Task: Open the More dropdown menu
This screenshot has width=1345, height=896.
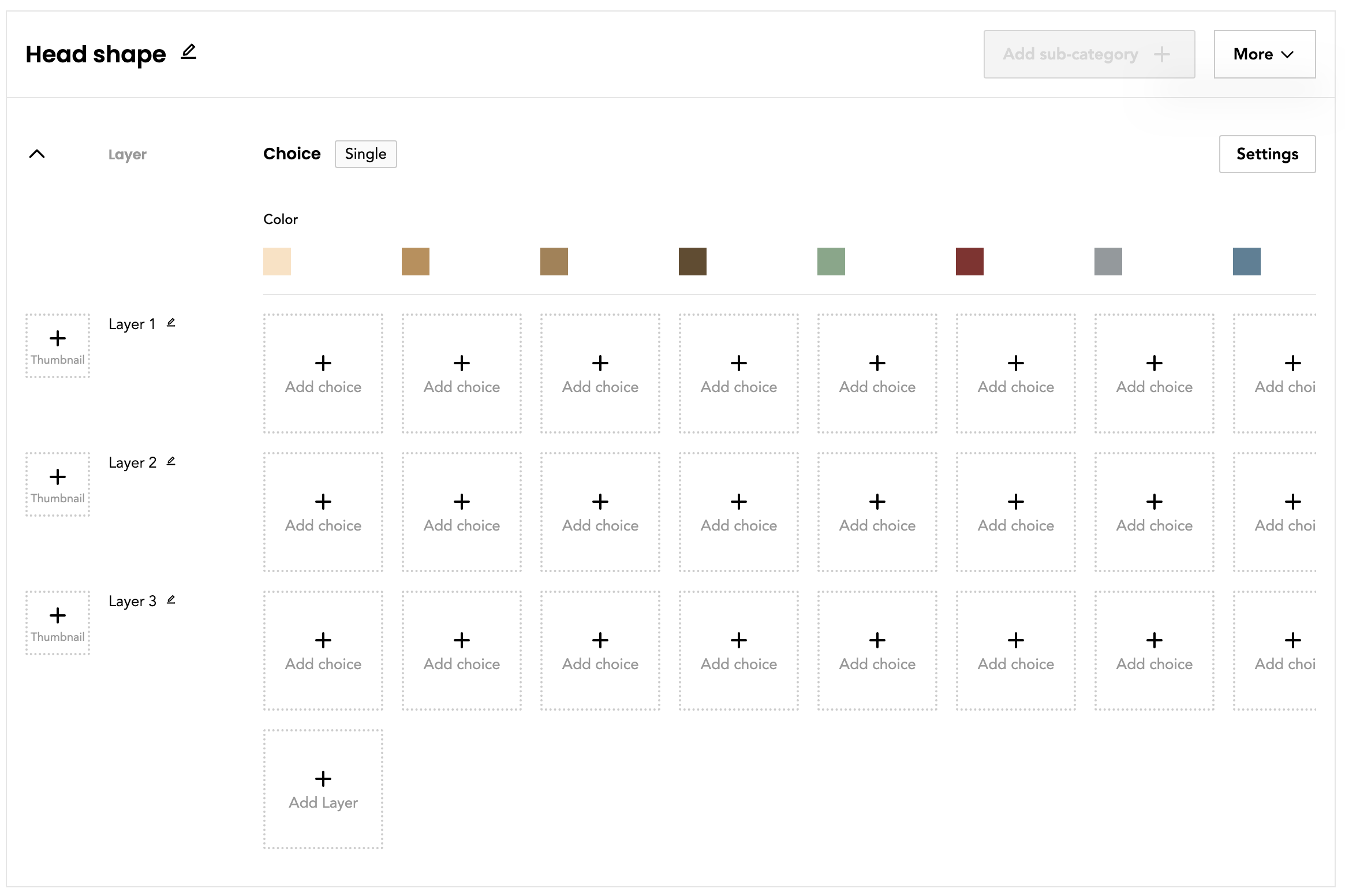Action: coord(1264,54)
